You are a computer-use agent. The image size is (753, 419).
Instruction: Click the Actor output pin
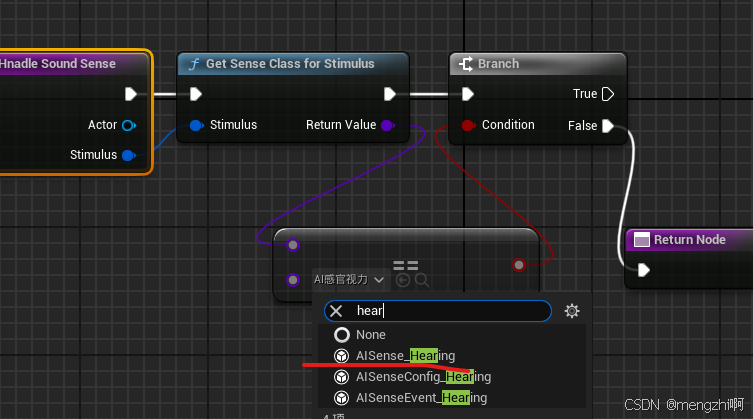pyautogui.click(x=129, y=125)
